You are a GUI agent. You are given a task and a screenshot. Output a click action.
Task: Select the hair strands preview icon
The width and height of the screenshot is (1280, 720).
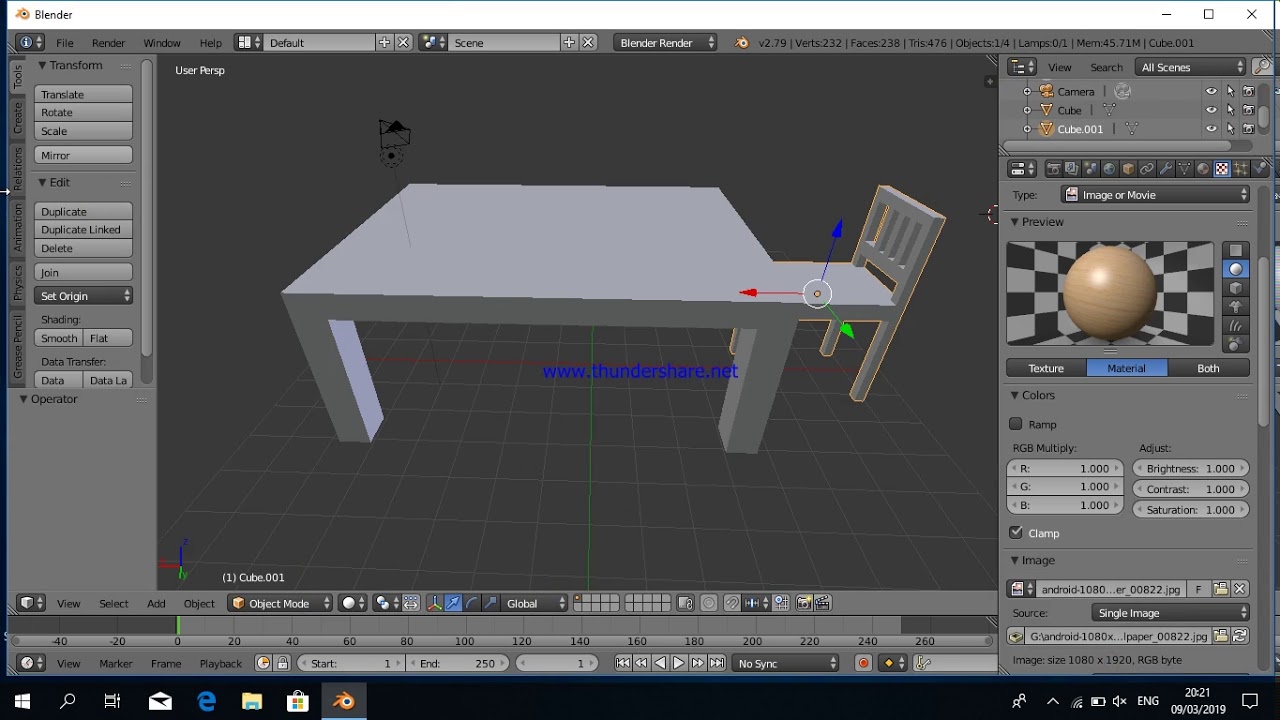(1236, 326)
